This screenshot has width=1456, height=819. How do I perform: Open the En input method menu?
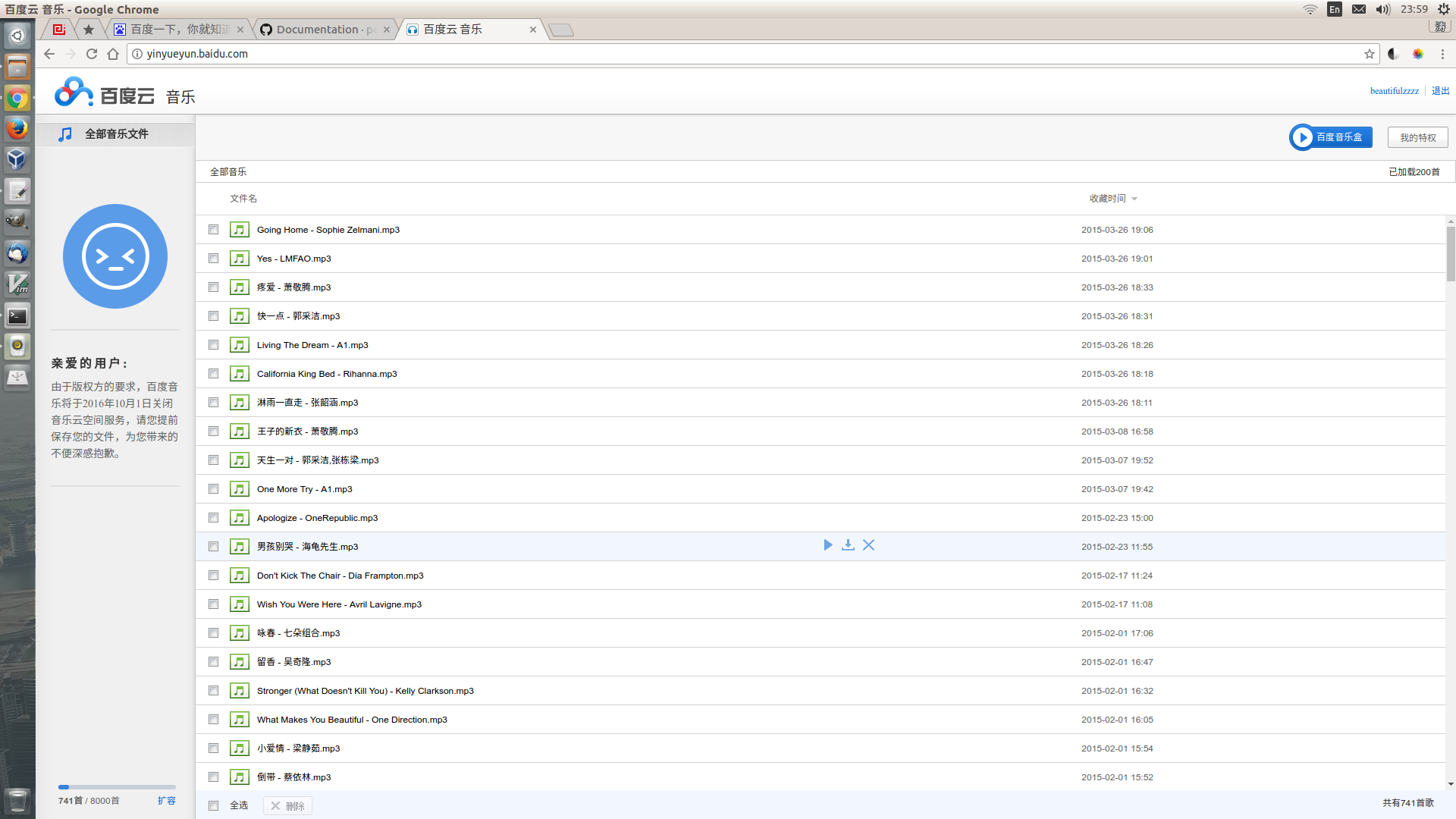pyautogui.click(x=1335, y=9)
